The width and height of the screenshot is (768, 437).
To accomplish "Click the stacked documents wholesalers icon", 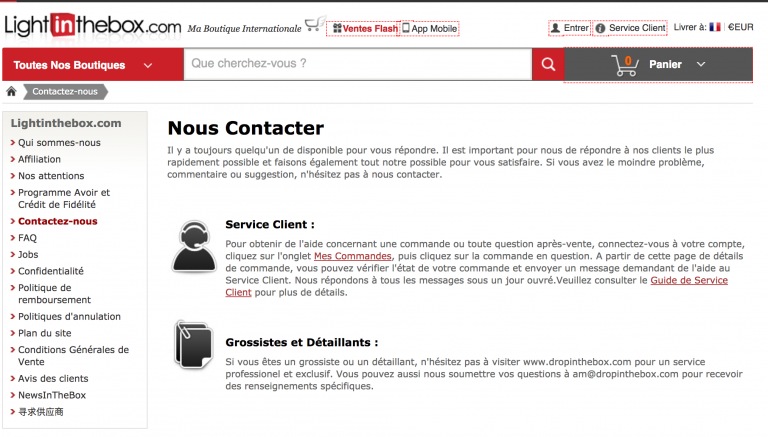I will pos(194,344).
